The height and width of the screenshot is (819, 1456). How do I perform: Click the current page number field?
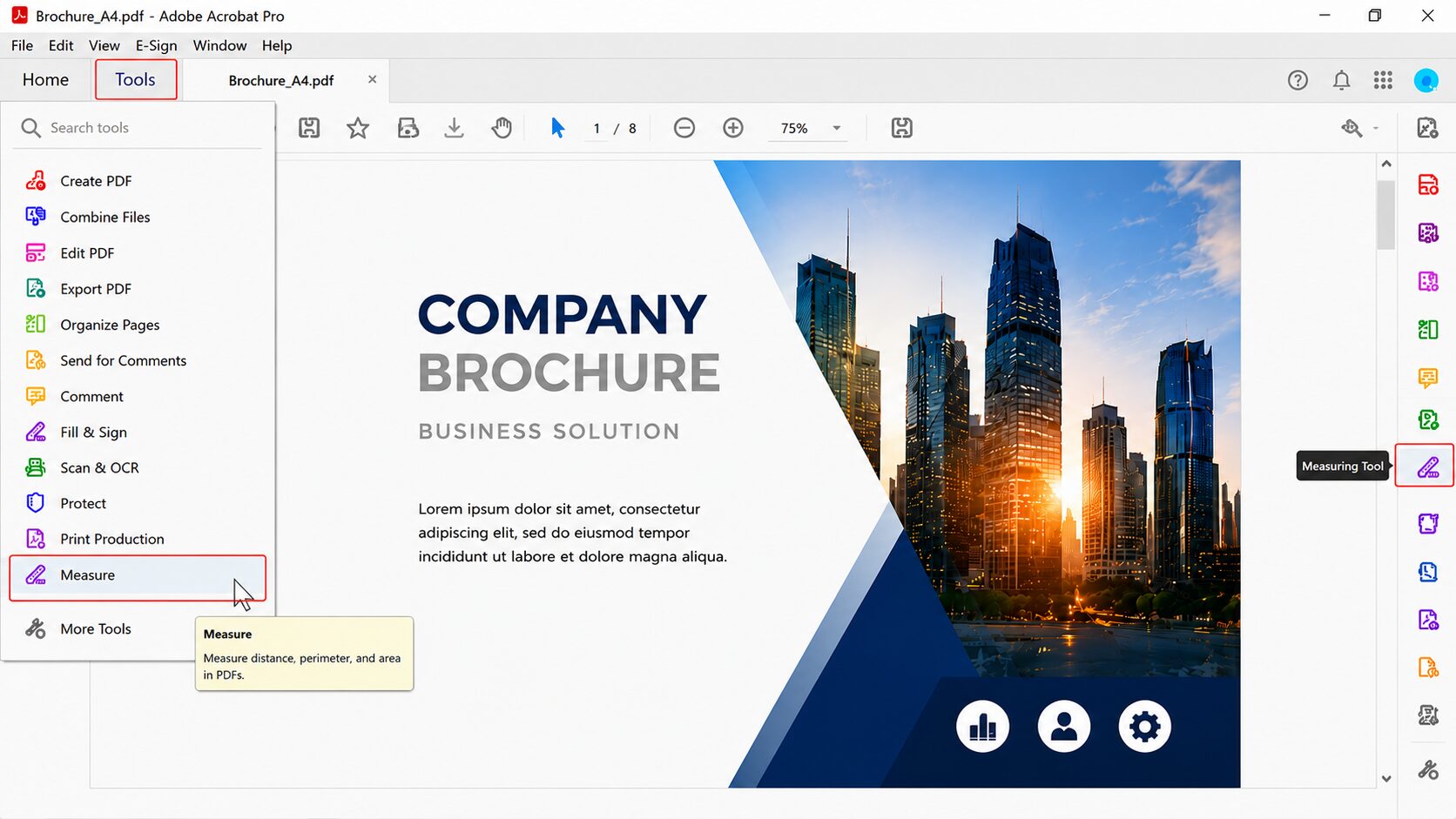click(x=597, y=128)
